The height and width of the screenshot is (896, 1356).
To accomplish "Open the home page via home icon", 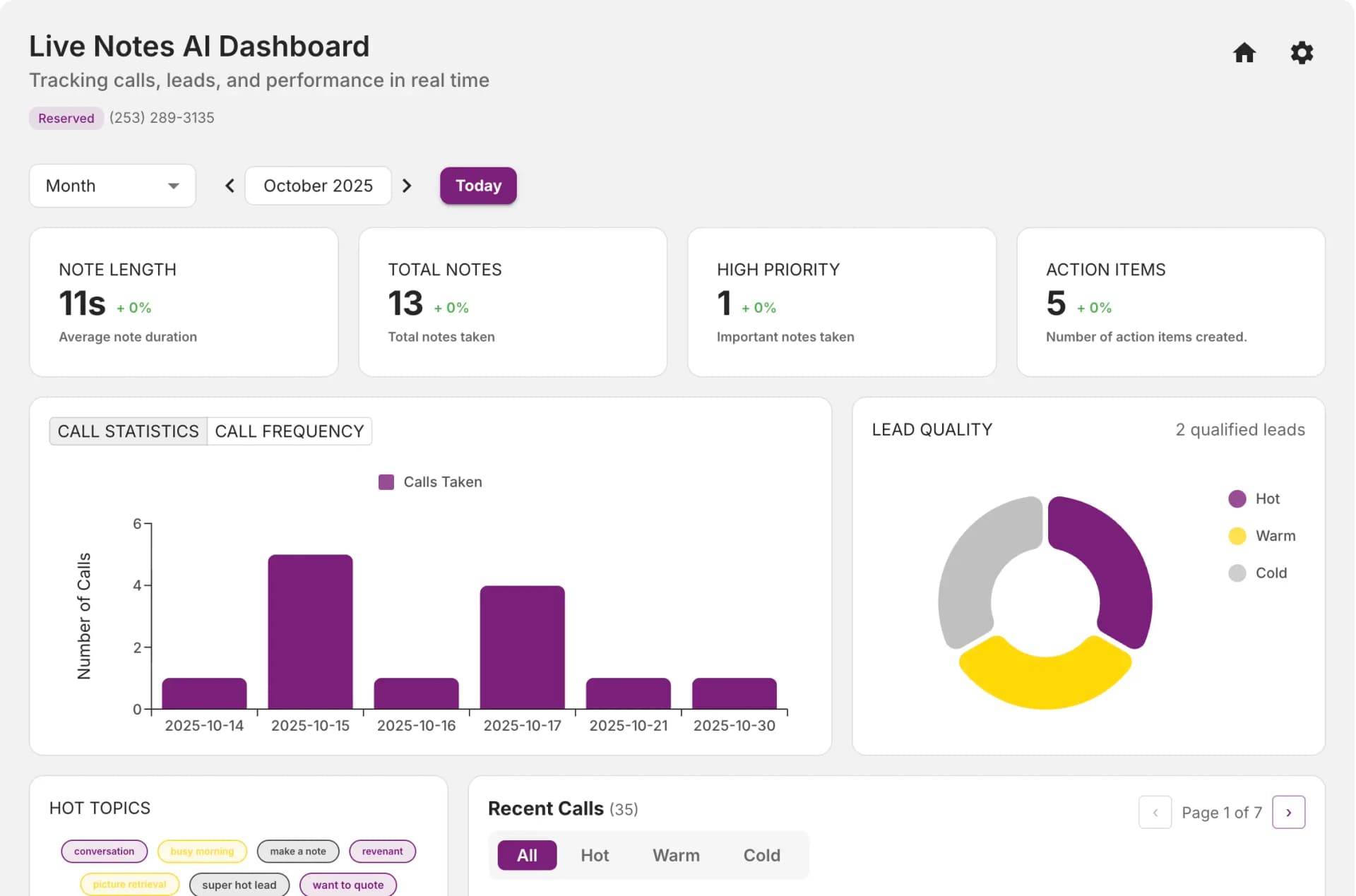I will click(1245, 53).
